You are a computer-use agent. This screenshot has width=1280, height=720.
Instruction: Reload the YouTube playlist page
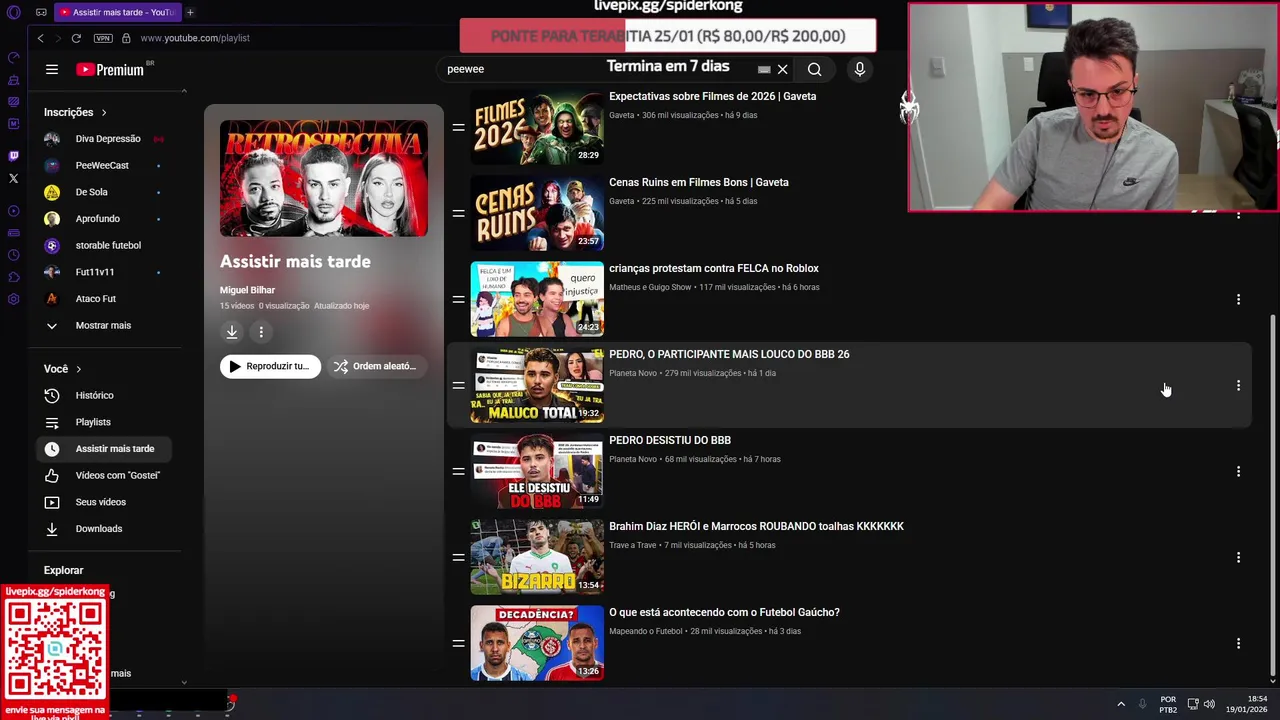click(76, 38)
